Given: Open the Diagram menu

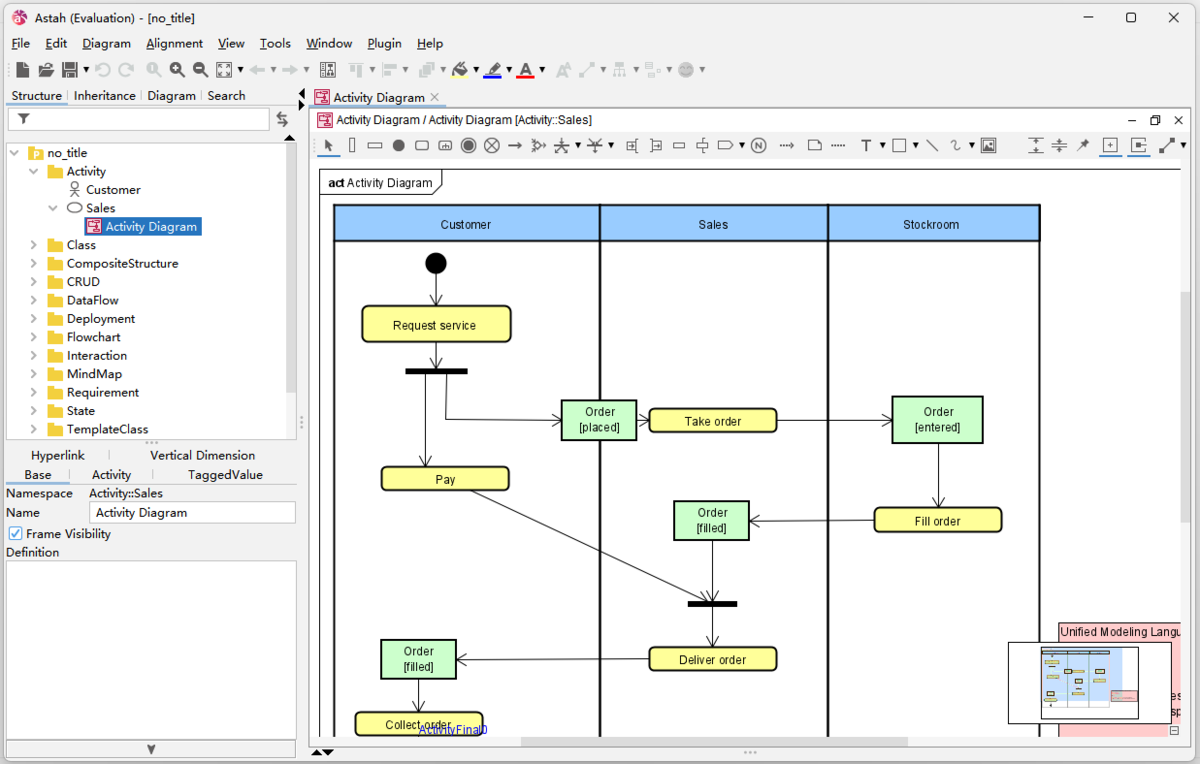Looking at the screenshot, I should [x=106, y=43].
